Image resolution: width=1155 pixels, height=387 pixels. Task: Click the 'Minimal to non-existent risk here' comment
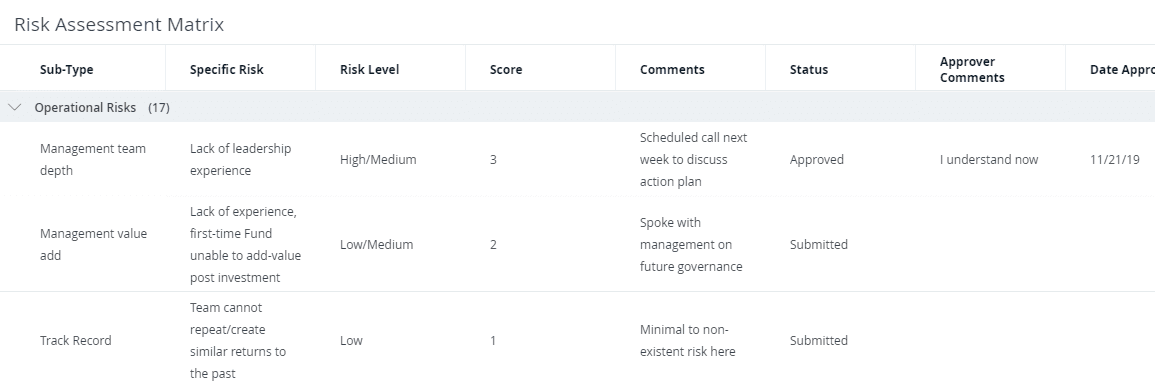tap(688, 341)
